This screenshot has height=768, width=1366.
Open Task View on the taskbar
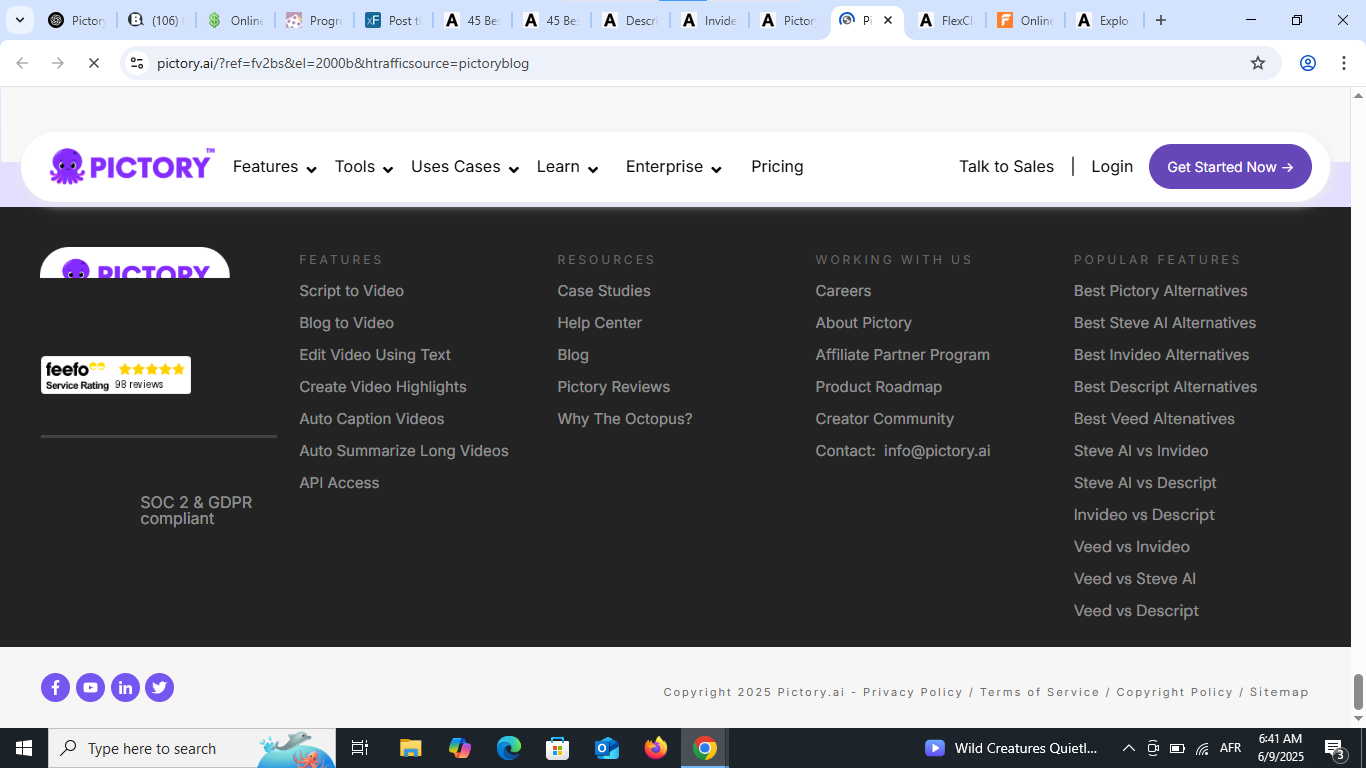pyautogui.click(x=360, y=748)
